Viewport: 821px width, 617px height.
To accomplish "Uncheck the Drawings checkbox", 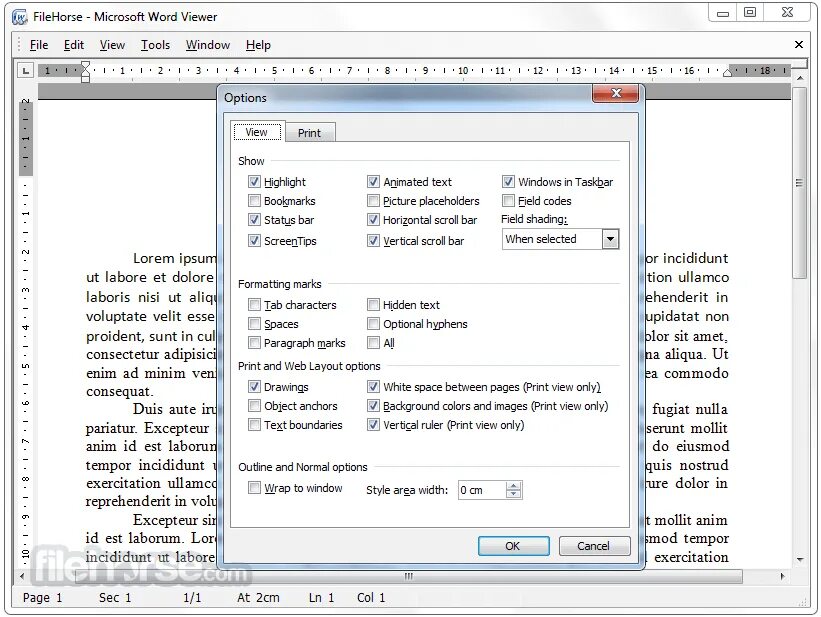I will coord(254,387).
